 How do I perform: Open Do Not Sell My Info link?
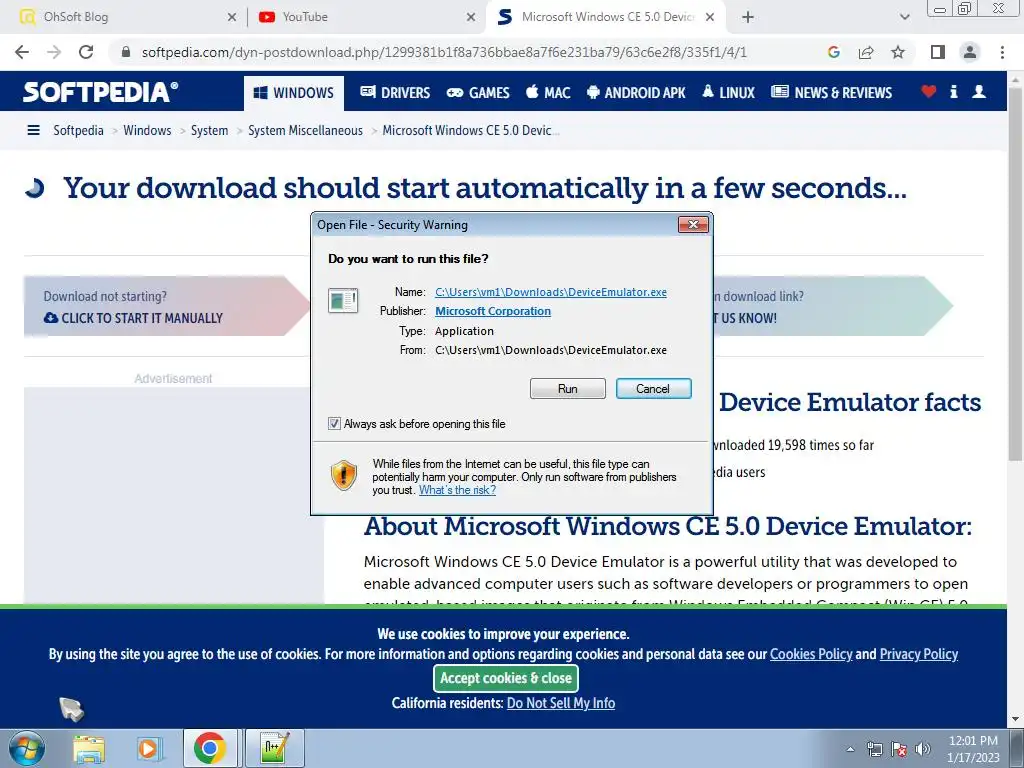[561, 703]
